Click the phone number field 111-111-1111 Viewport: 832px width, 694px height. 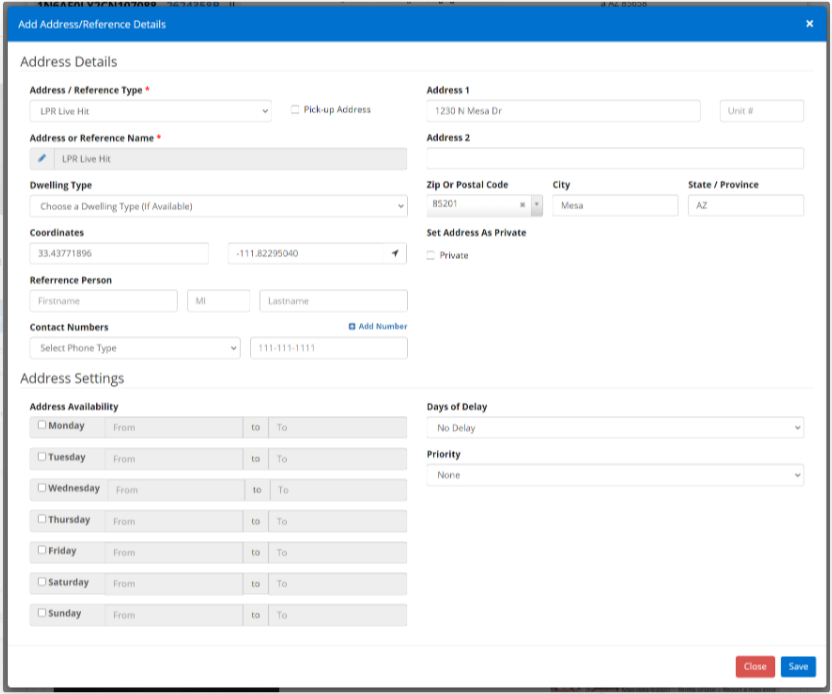pyautogui.click(x=328, y=348)
